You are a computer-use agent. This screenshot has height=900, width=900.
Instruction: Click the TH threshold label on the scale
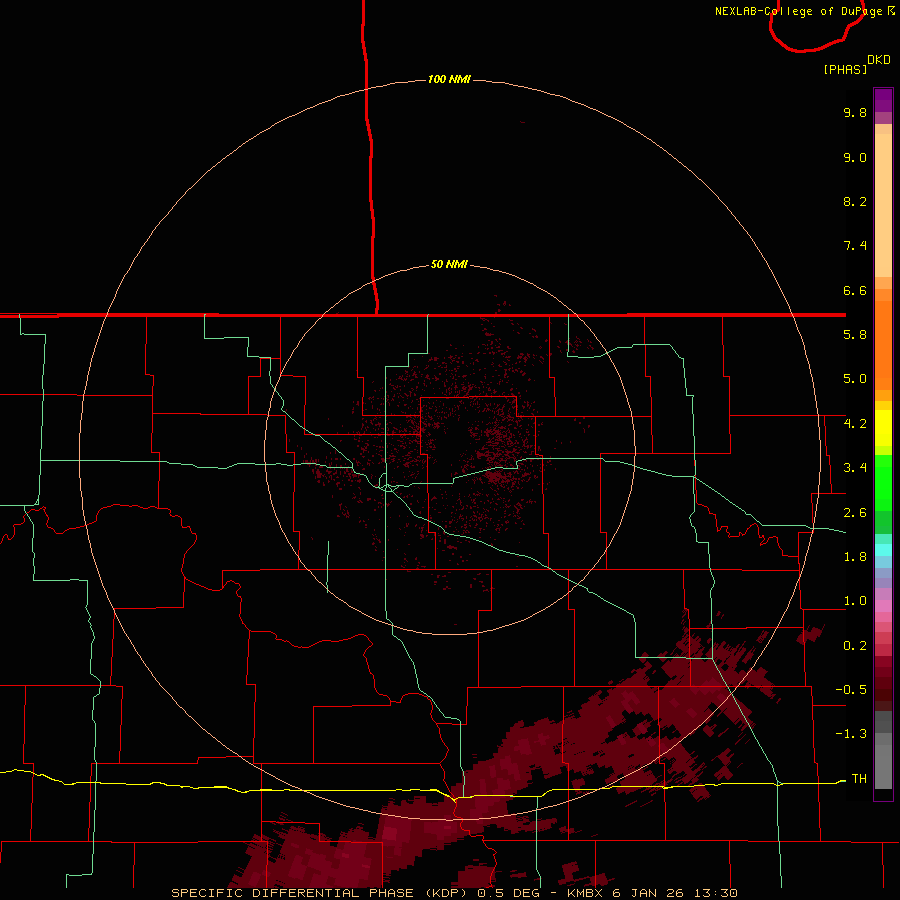[x=859, y=779]
